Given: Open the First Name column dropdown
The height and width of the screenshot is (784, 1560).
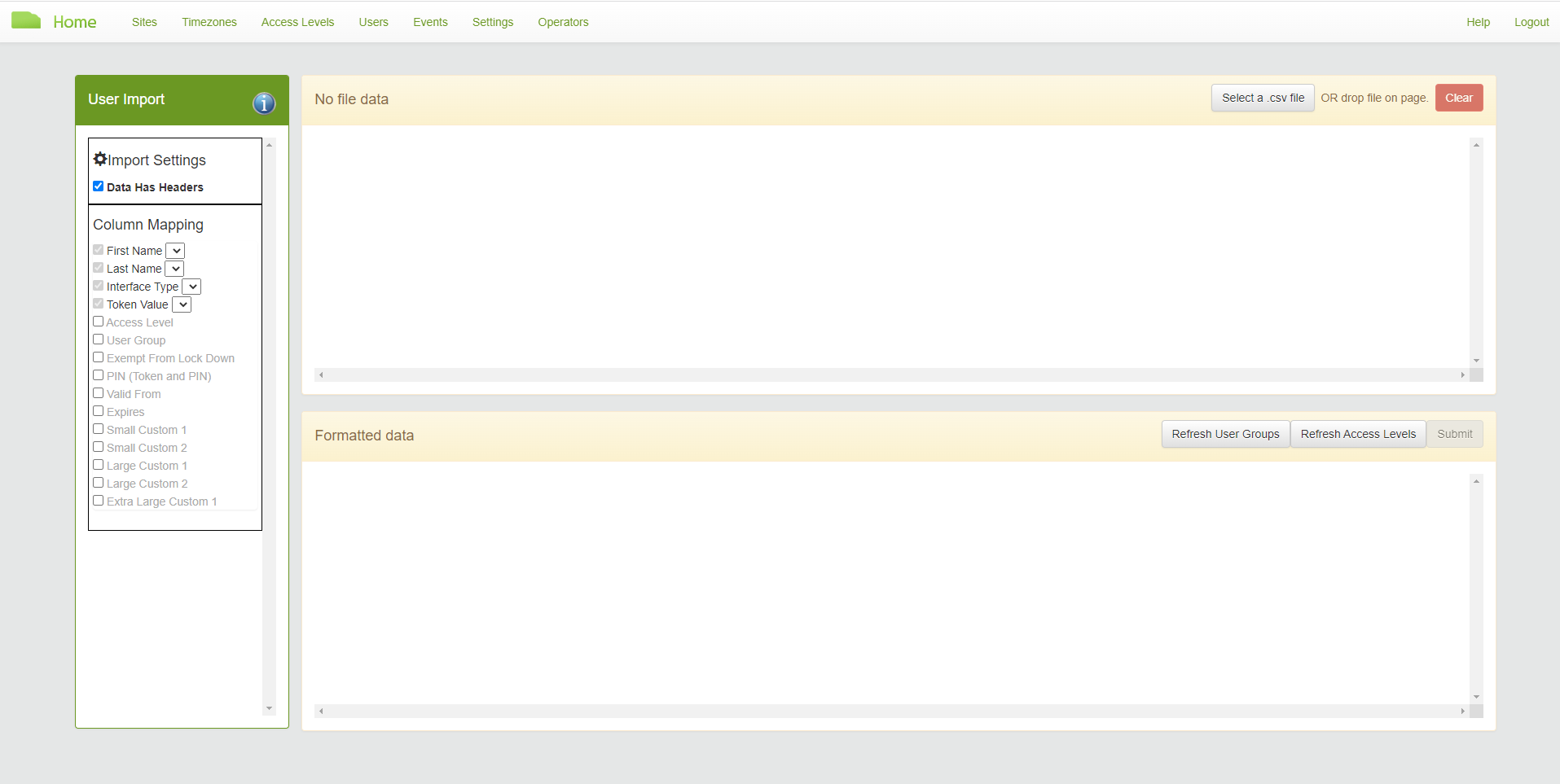Looking at the screenshot, I should 174,250.
